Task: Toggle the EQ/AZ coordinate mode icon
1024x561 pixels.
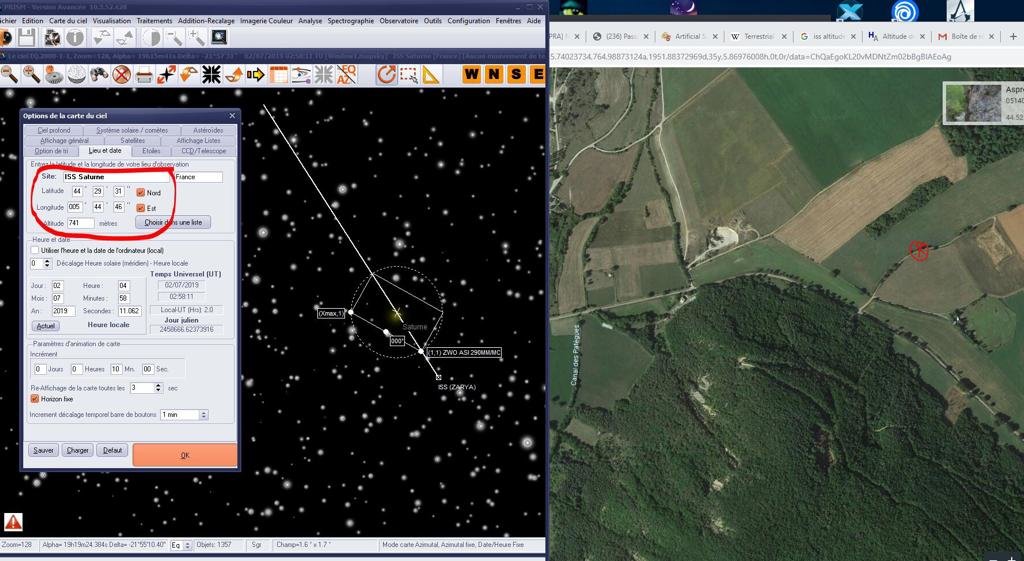Action: point(346,74)
